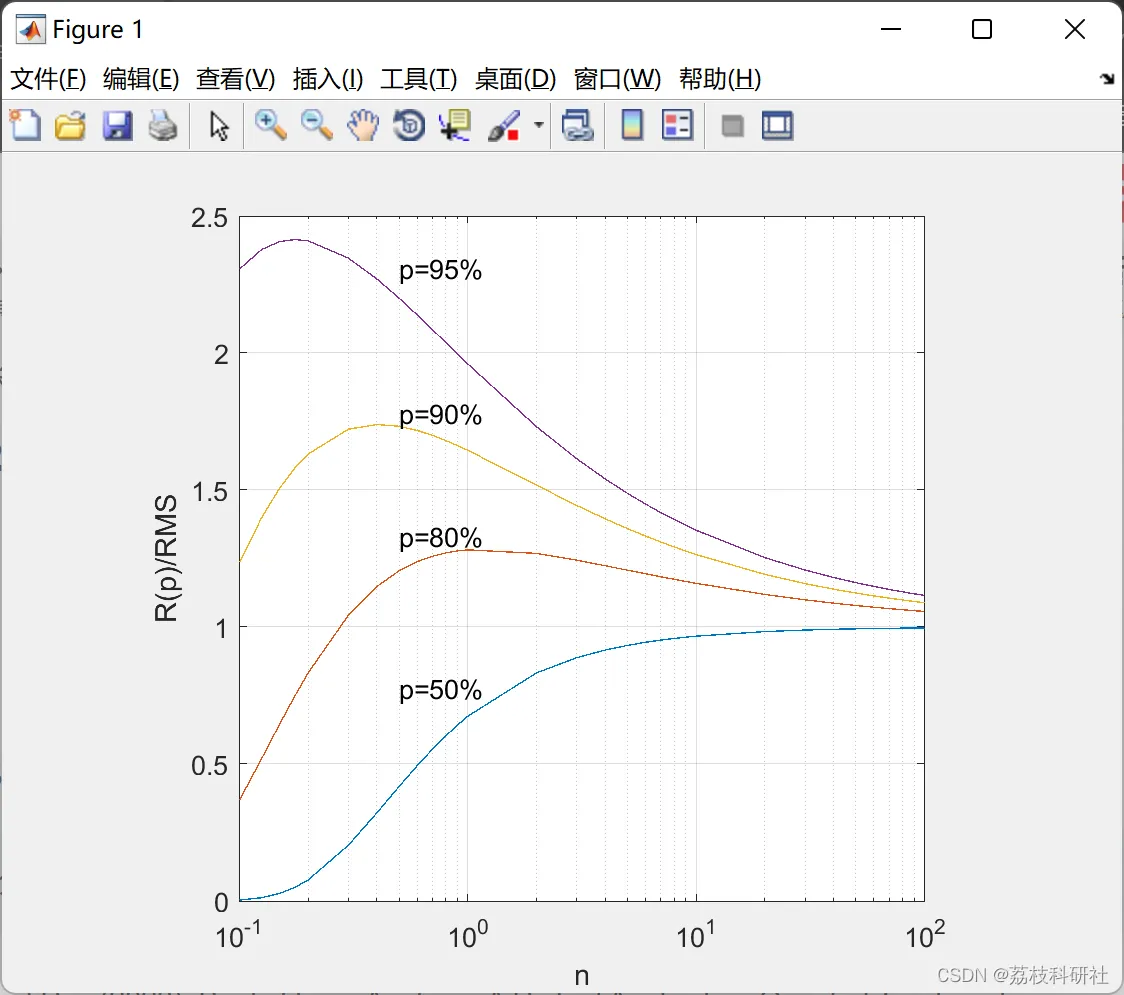The height and width of the screenshot is (995, 1124).
Task: Select the p=50% annotation text
Action: (x=440, y=690)
